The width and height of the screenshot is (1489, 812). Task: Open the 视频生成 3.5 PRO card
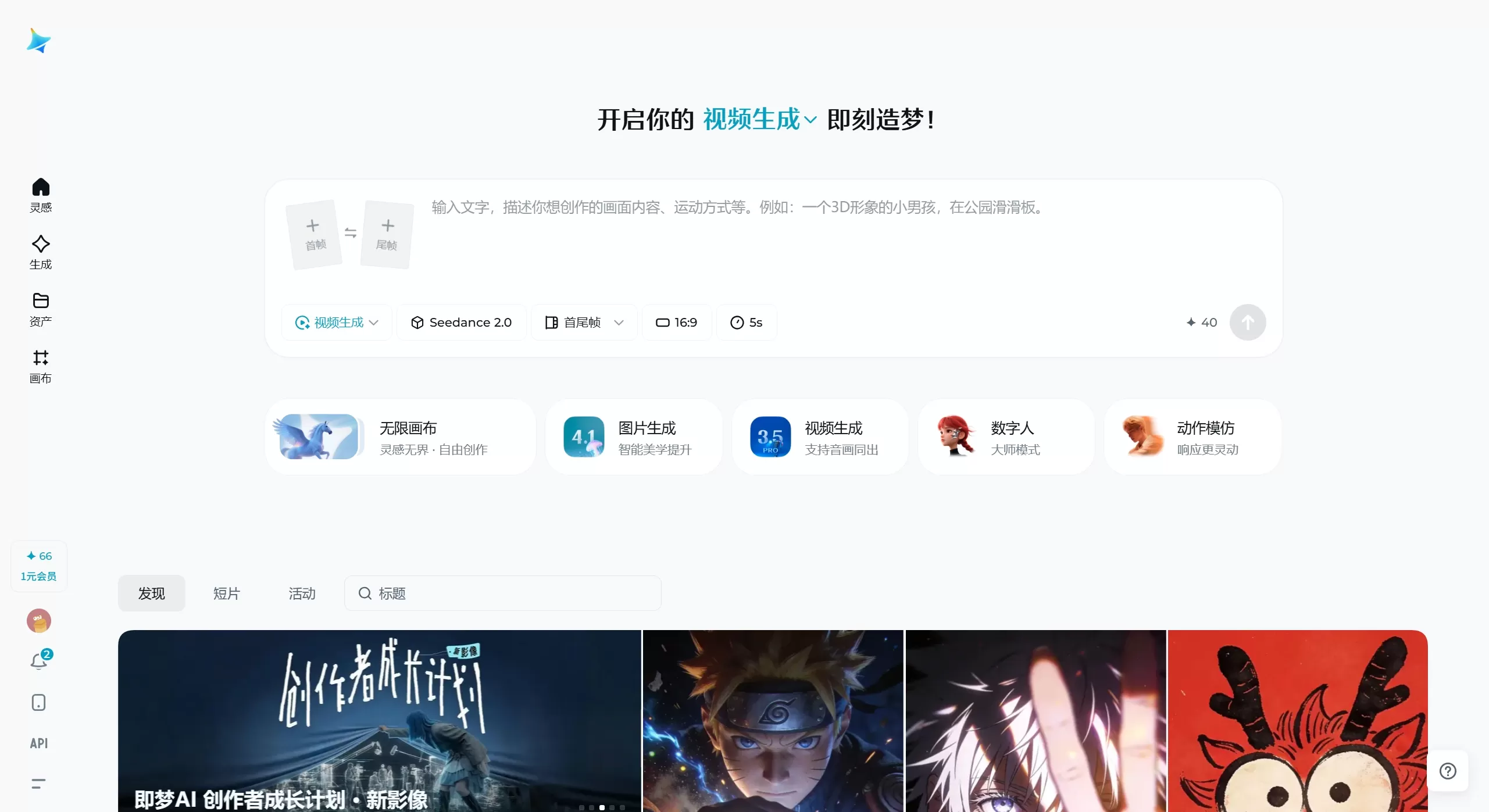(820, 437)
